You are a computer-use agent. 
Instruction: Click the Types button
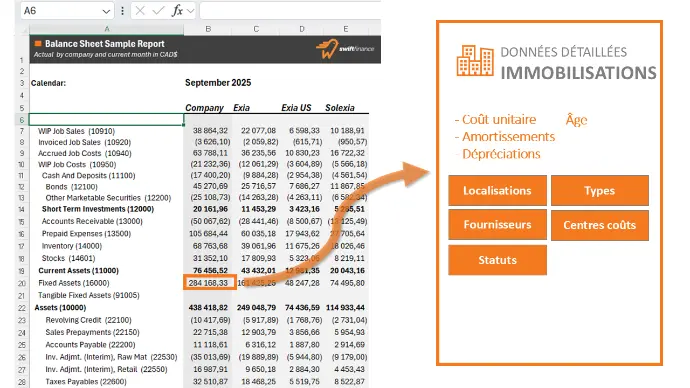coord(599,190)
